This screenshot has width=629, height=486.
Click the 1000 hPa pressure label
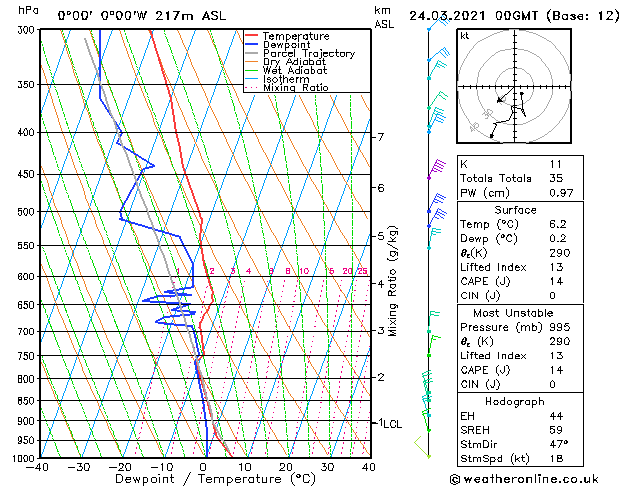coord(26,458)
